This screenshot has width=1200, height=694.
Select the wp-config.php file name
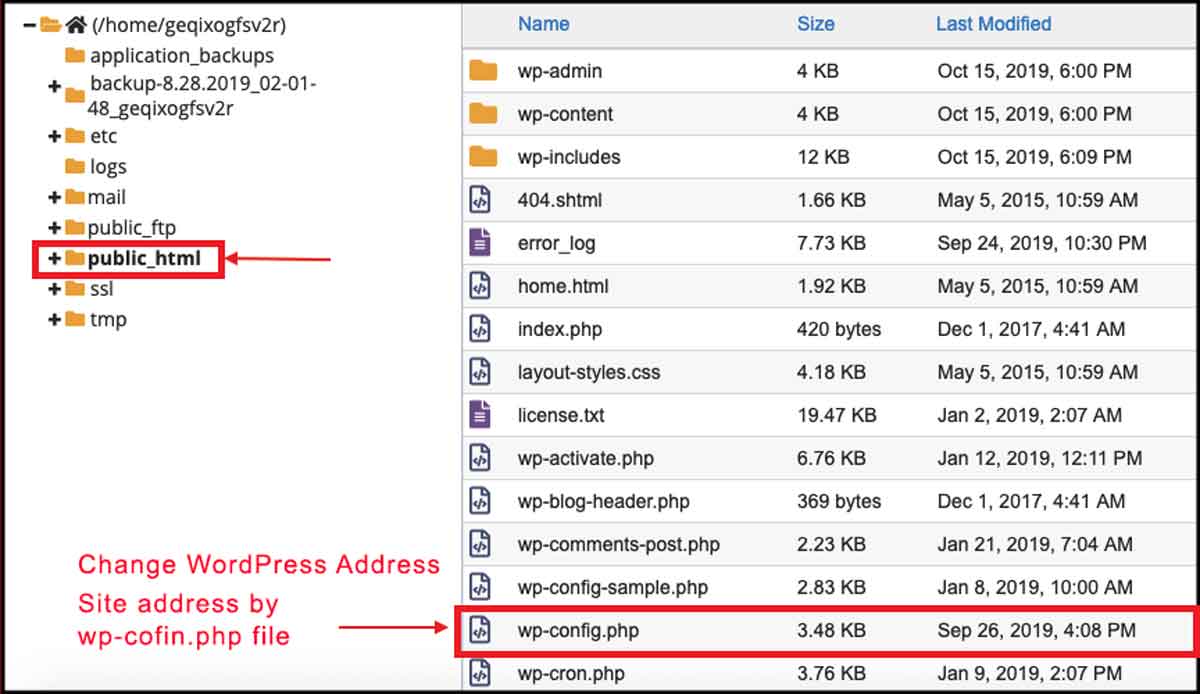pos(578,630)
